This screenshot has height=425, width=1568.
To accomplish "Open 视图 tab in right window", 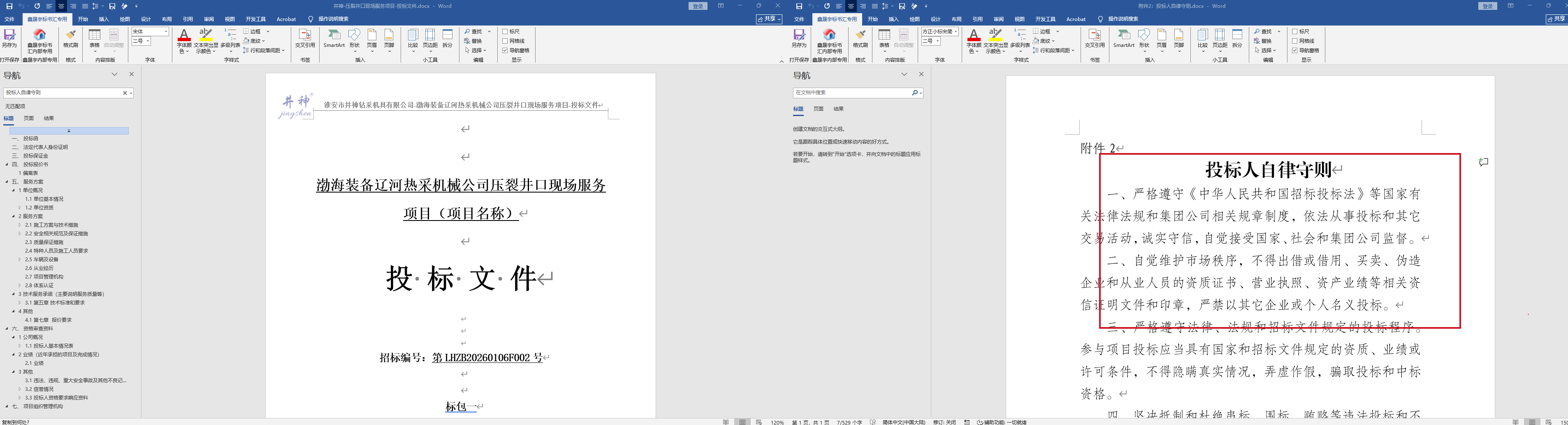I will click(x=1020, y=19).
